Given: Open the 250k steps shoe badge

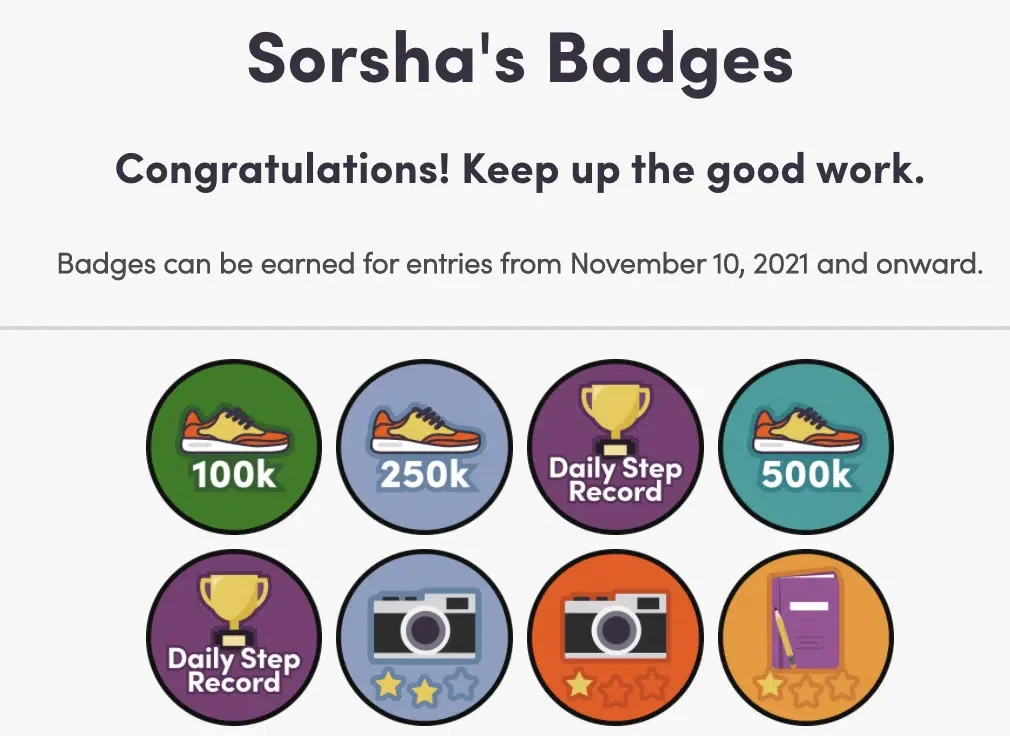Looking at the screenshot, I should tap(424, 446).
